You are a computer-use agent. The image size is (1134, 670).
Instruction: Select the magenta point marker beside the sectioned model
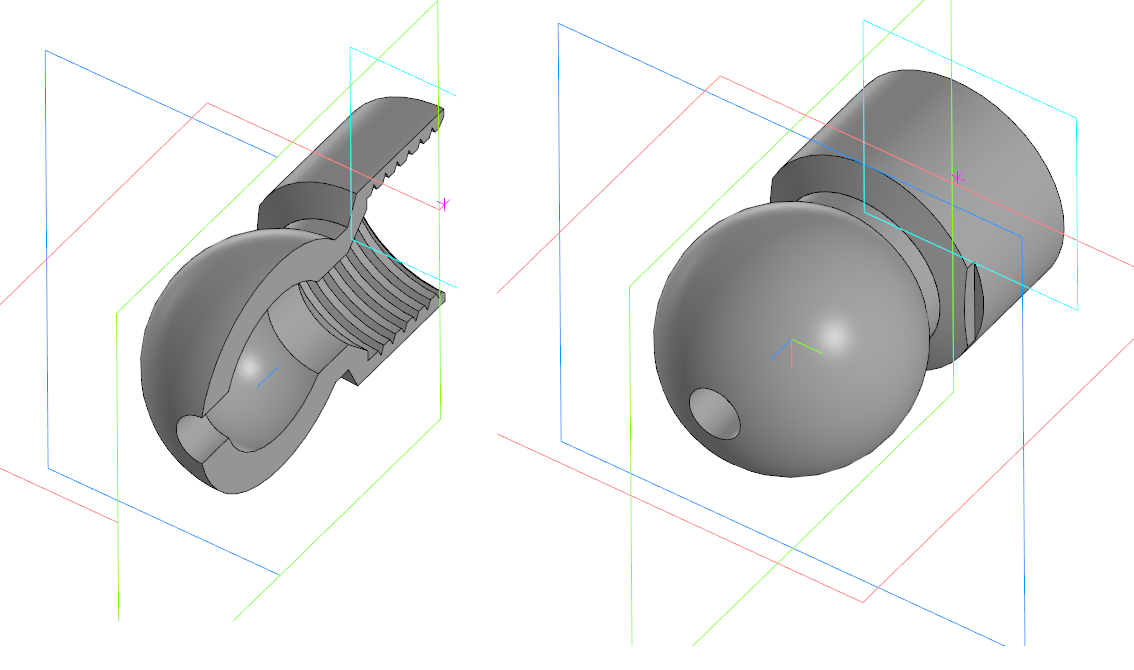443,204
